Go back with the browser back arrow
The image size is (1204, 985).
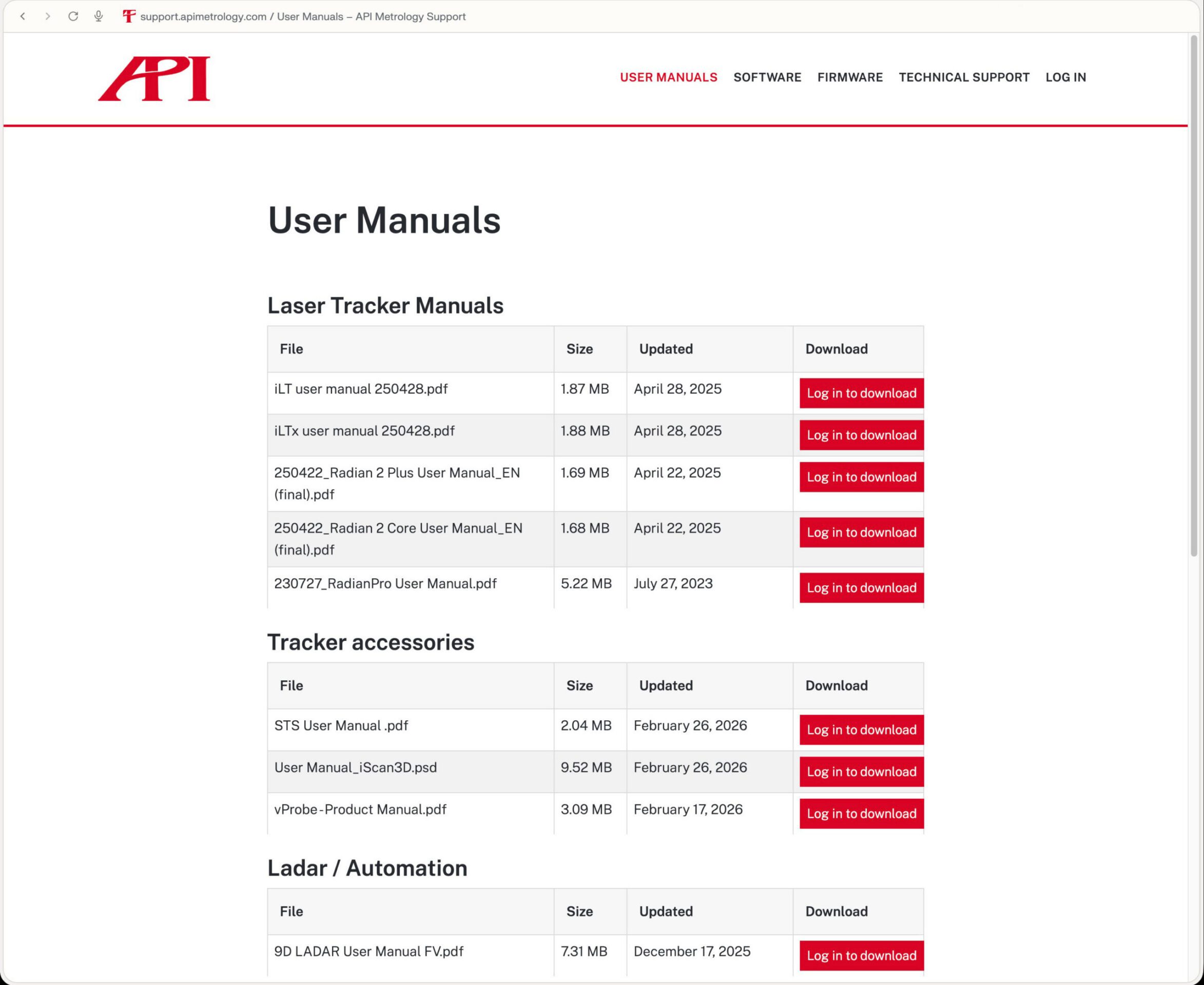(23, 16)
